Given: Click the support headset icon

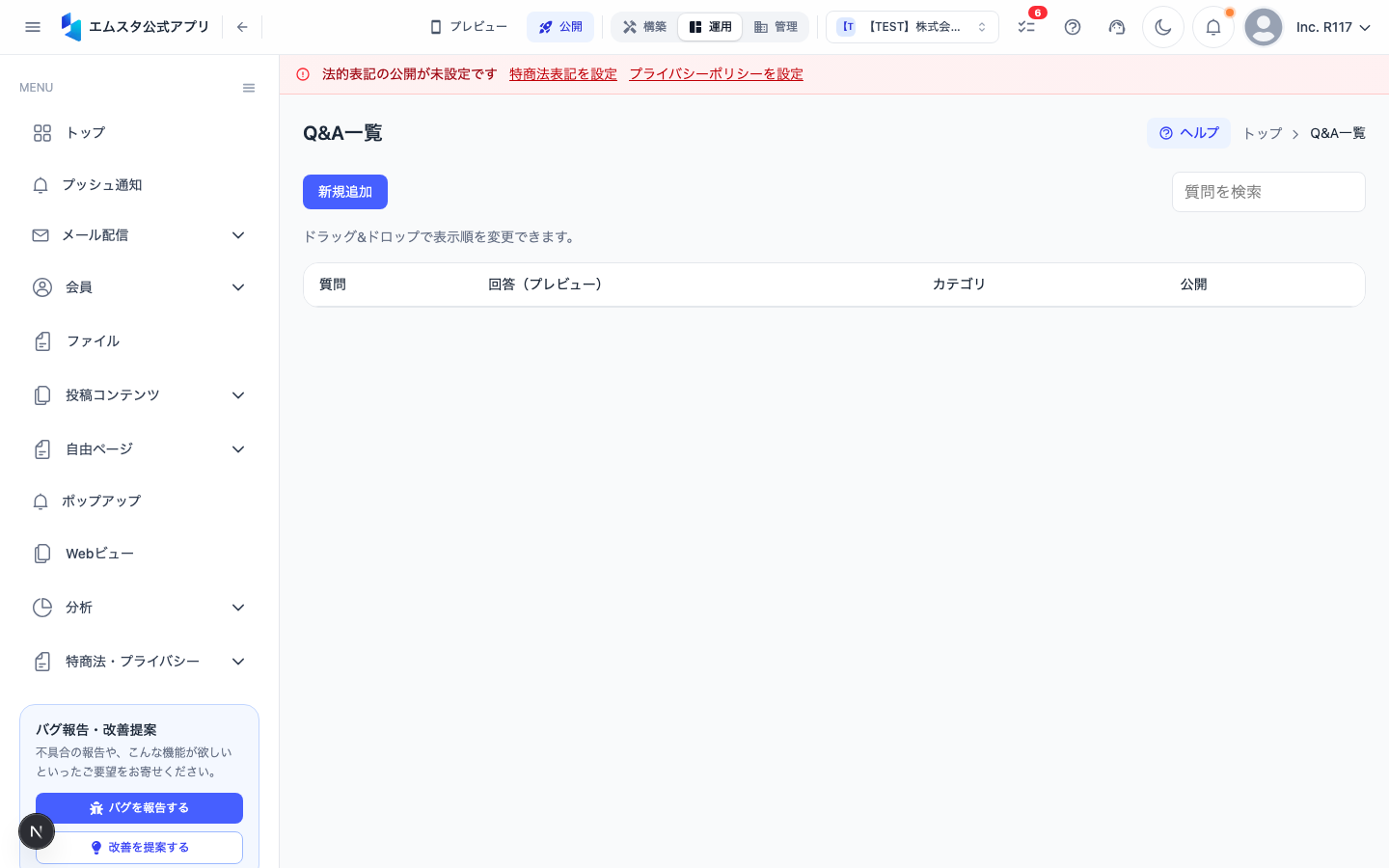Looking at the screenshot, I should 1117,27.
